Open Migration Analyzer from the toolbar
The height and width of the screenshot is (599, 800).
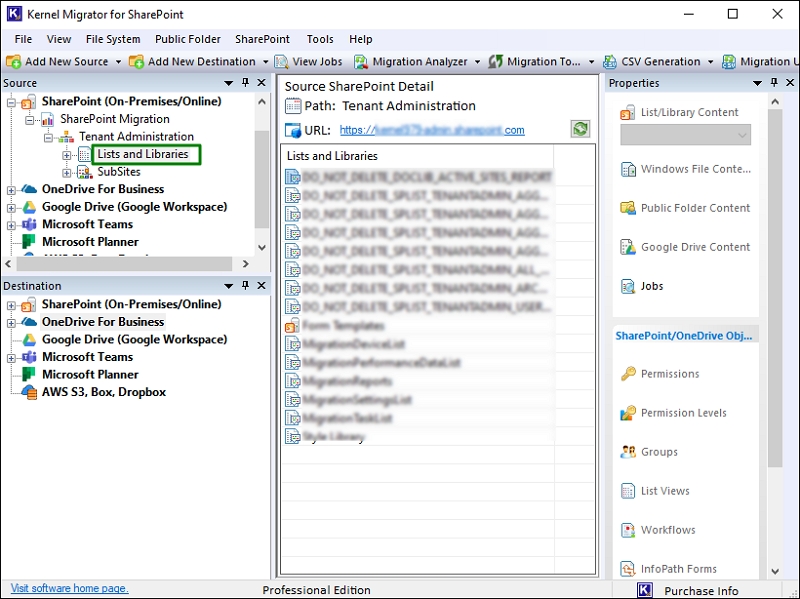point(410,62)
